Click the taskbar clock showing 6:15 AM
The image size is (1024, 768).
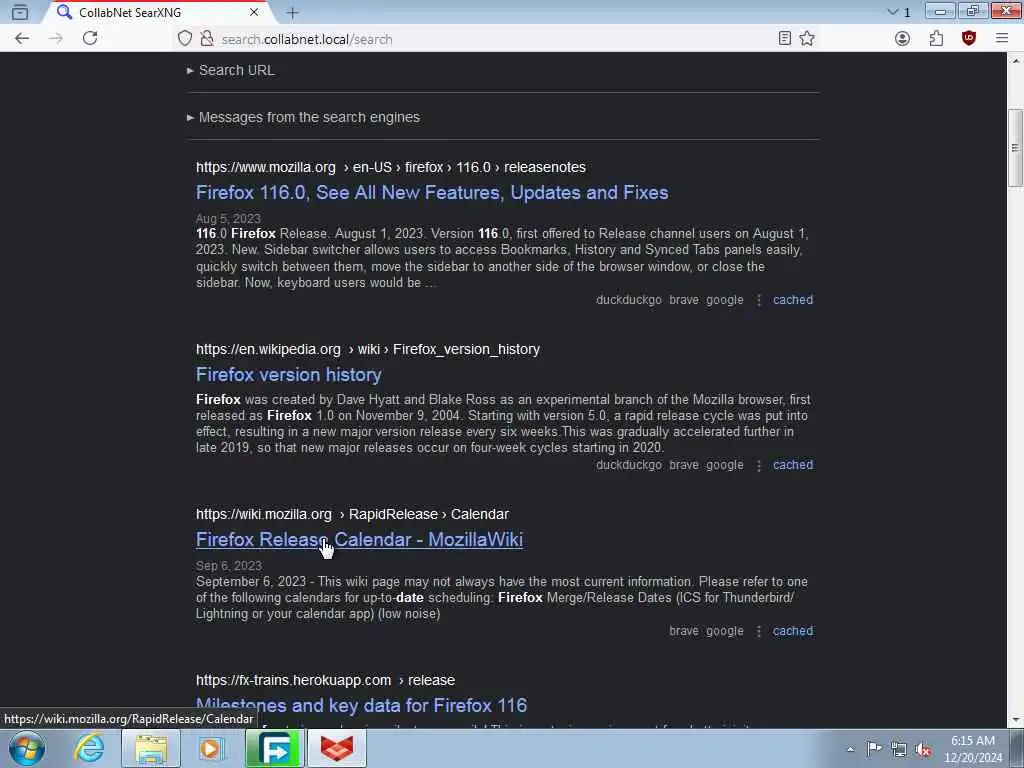(x=973, y=749)
